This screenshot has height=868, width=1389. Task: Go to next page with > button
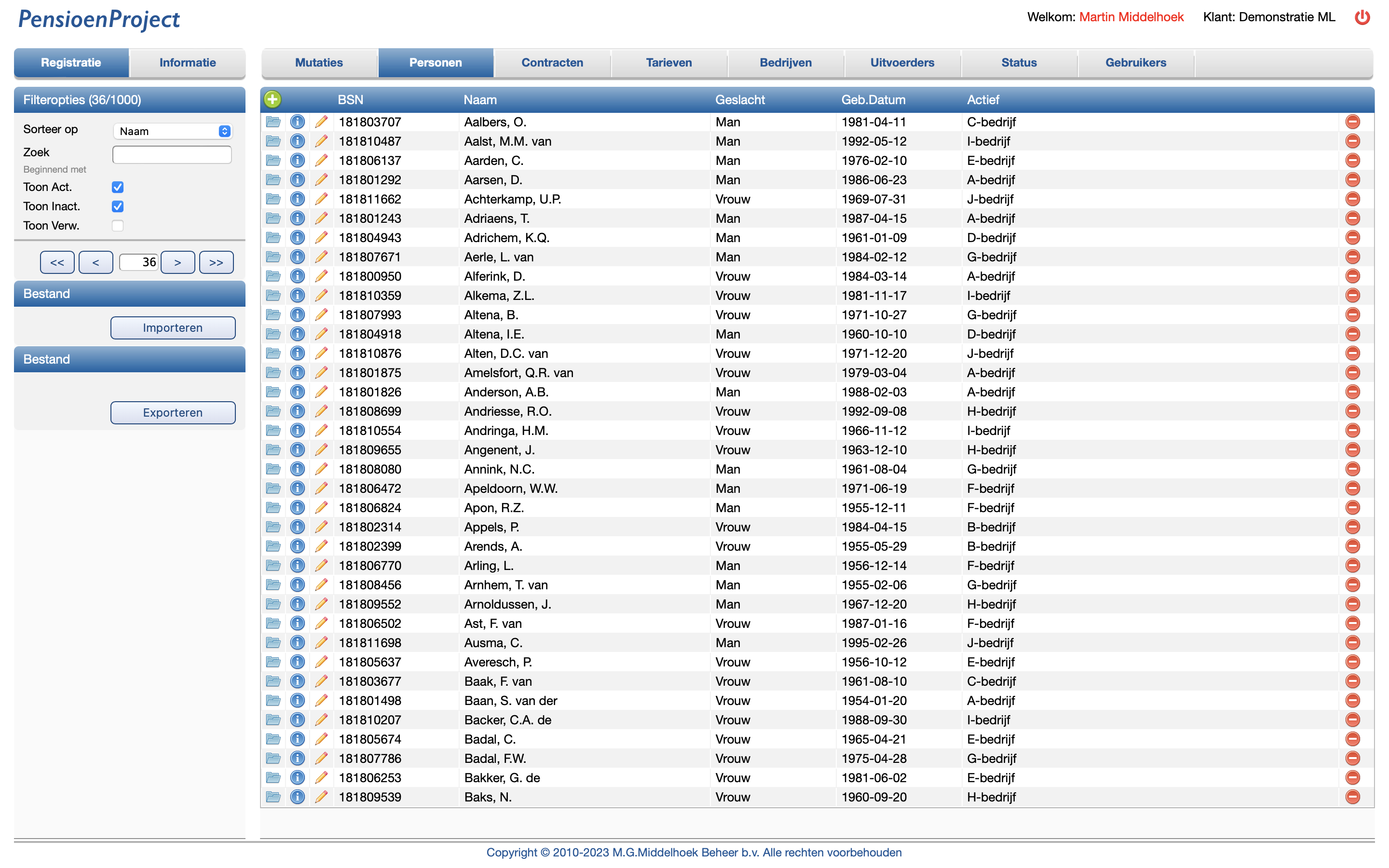pyautogui.click(x=177, y=262)
